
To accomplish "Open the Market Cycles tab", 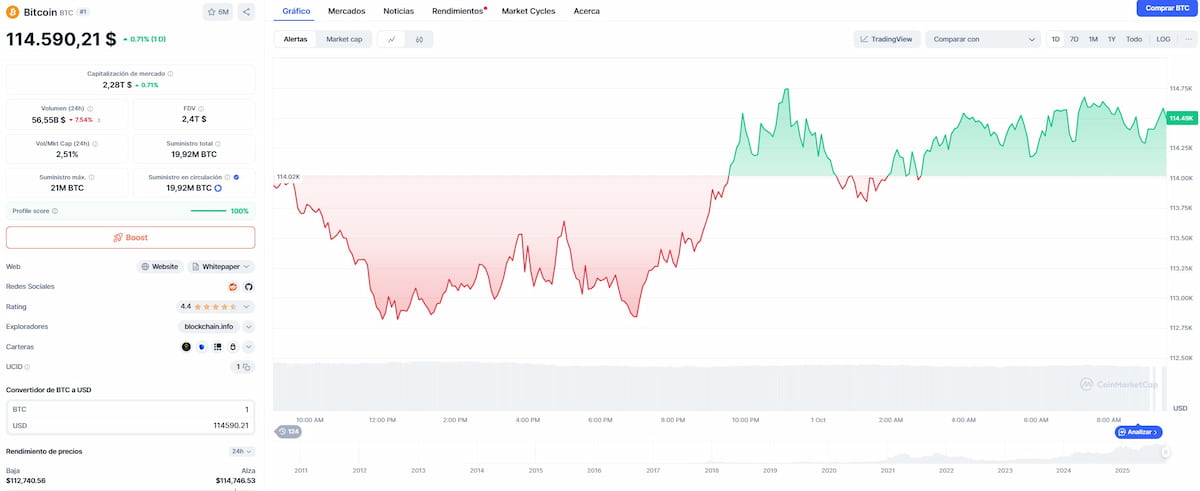I will (x=528, y=11).
